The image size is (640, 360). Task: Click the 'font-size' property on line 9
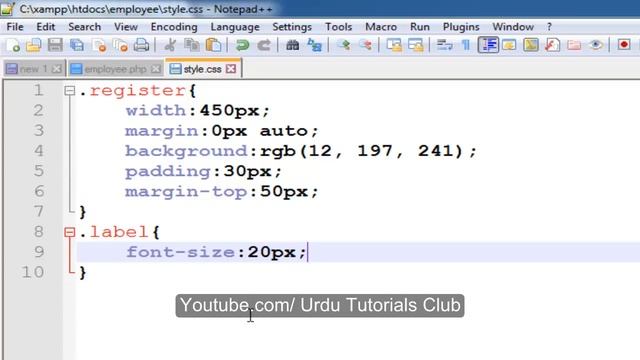pos(180,252)
